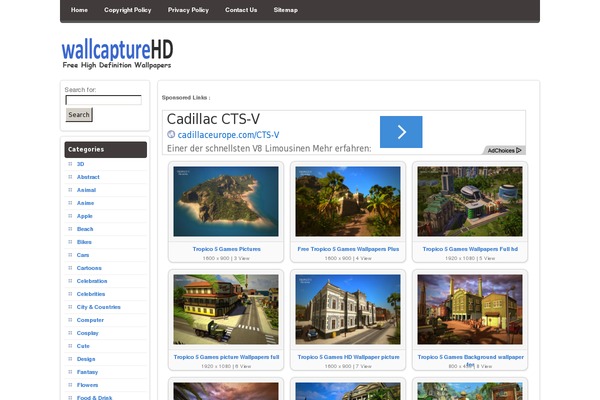Click the Cadillac CTS-V ad headline
Viewport: 600px width, 400px height.
(x=213, y=119)
